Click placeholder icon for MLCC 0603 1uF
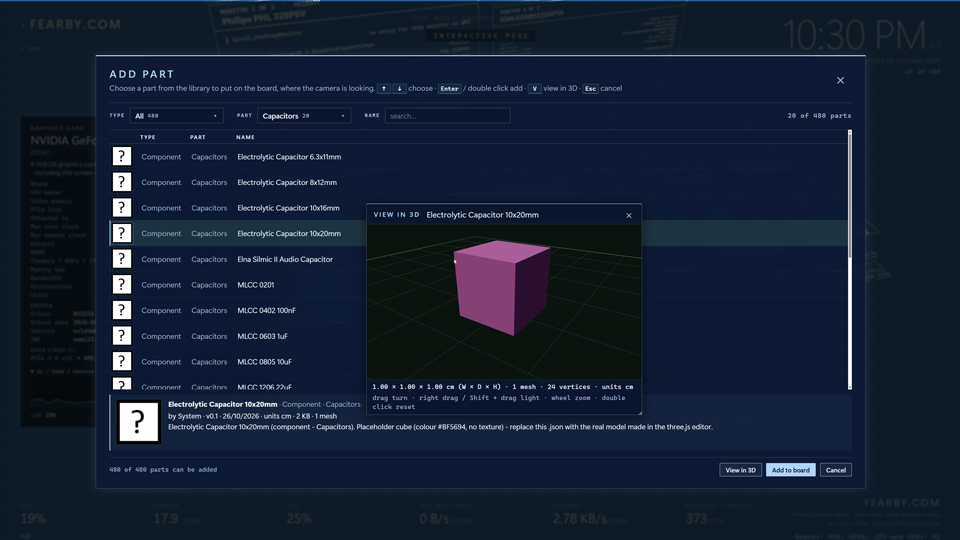960x540 pixels. pos(122,336)
